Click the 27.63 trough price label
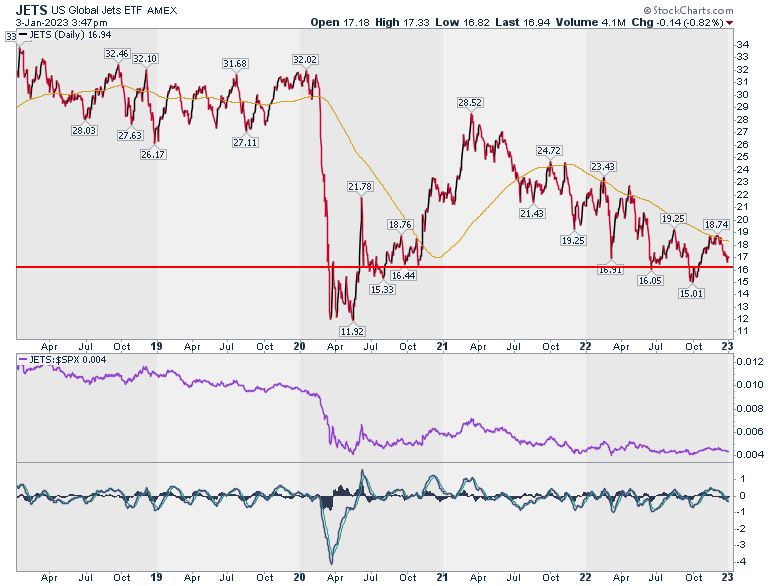 pos(130,135)
